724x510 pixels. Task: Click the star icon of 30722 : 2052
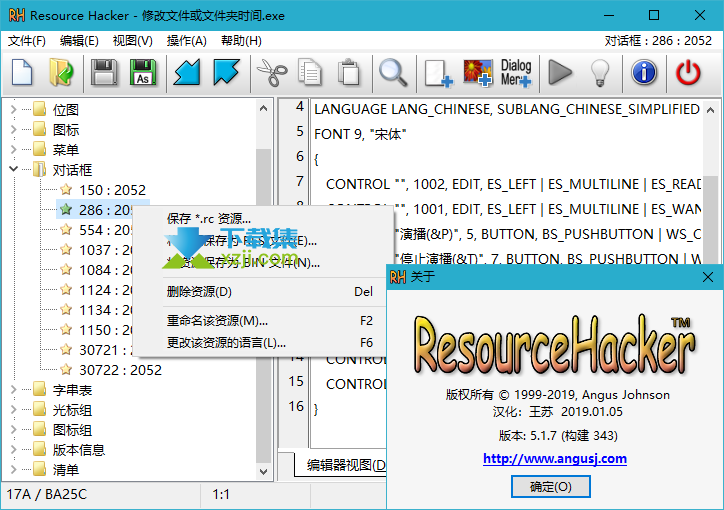[x=66, y=370]
